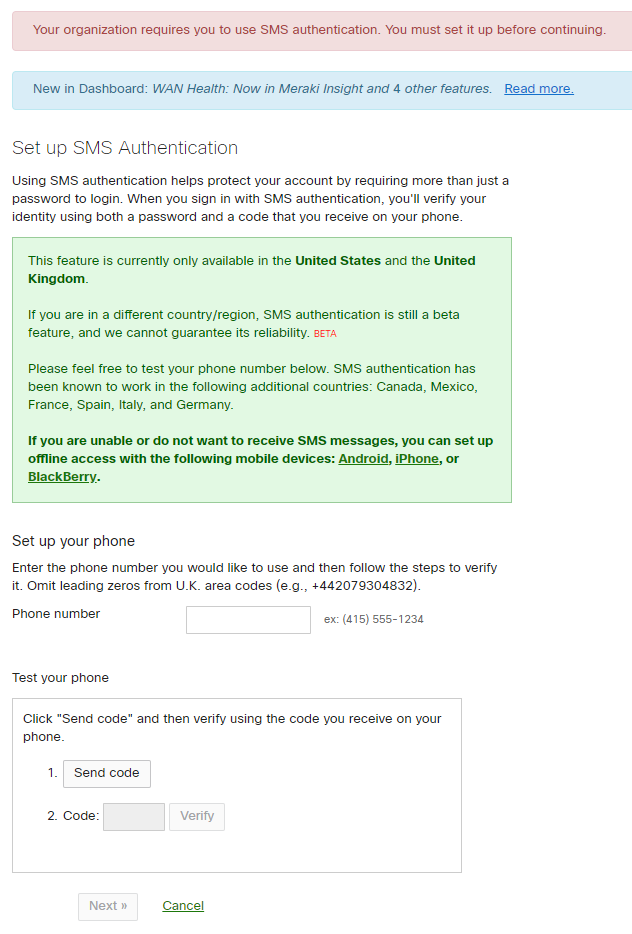This screenshot has width=632, height=934.
Task: Select the Cancel link
Action: (182, 906)
